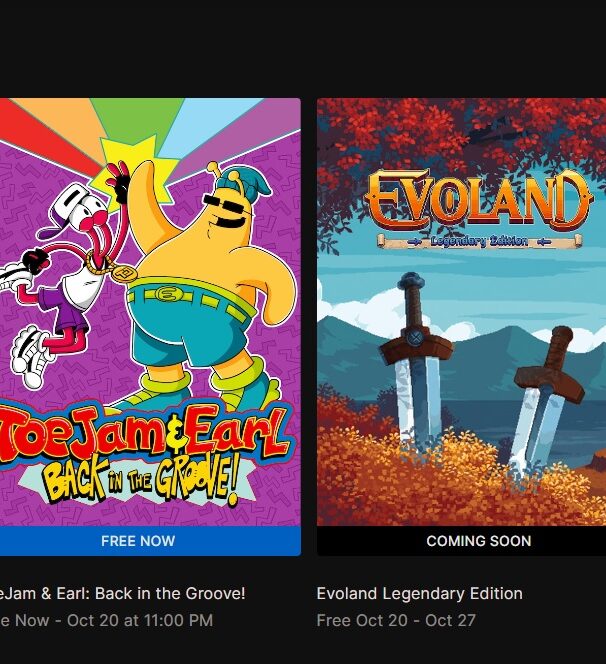Click the blue FREE NOW banner
Image resolution: width=606 pixels, height=664 pixels.
(x=150, y=541)
